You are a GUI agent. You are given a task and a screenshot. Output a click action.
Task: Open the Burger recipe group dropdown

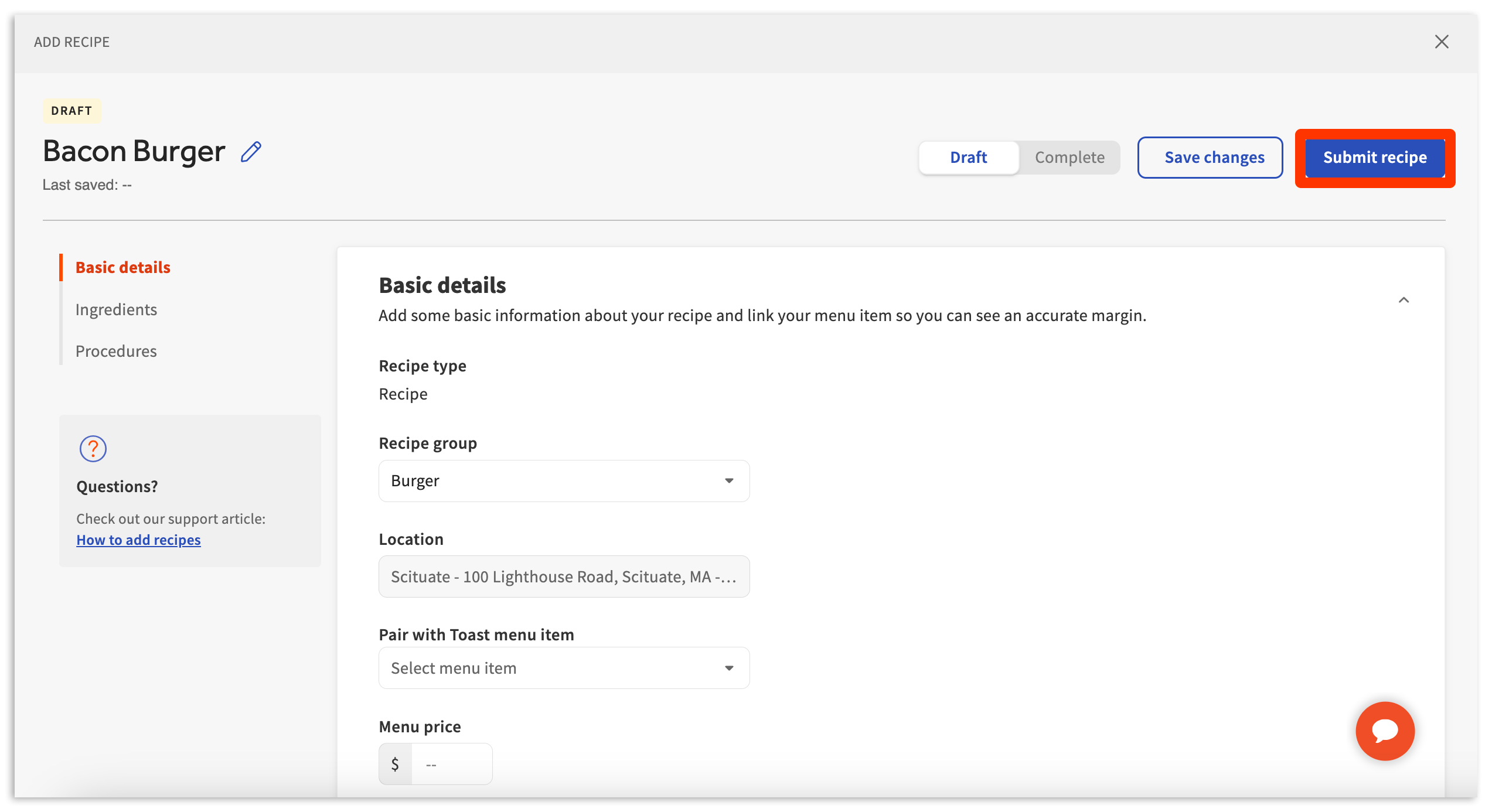click(551, 481)
